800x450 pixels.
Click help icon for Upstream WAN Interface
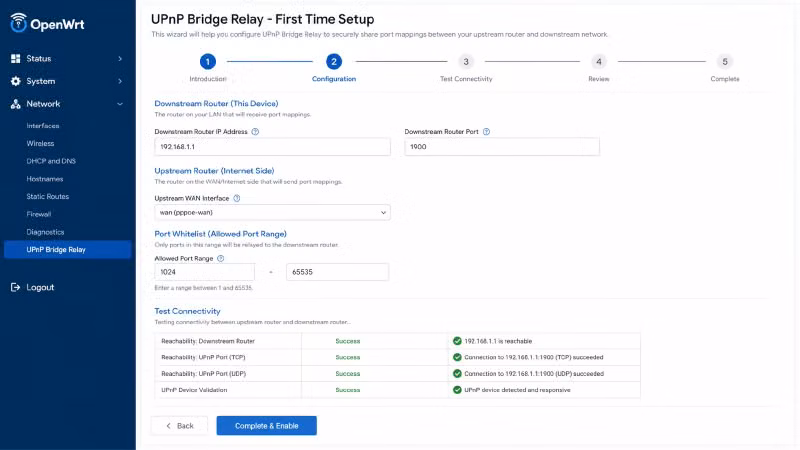click(x=237, y=198)
